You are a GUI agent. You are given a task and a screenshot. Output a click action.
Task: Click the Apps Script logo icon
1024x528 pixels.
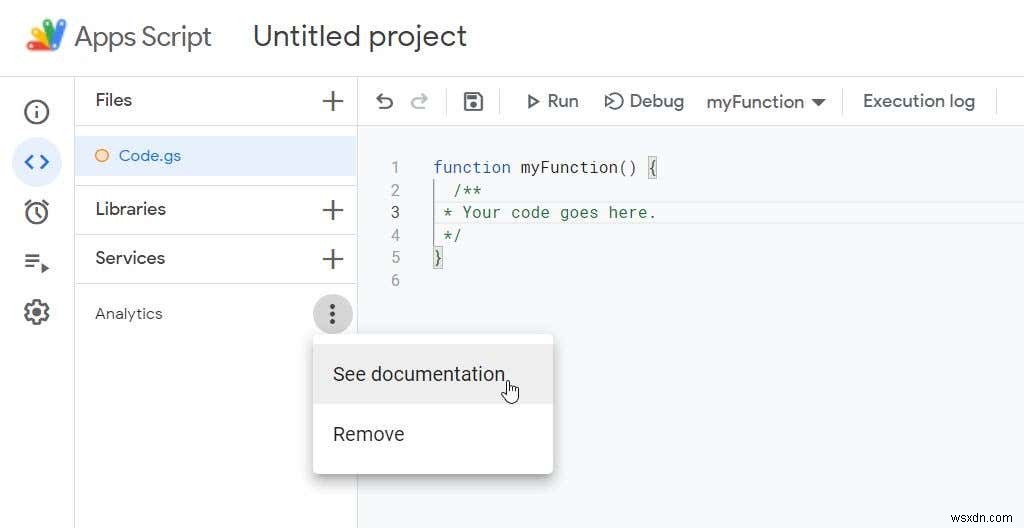46,36
